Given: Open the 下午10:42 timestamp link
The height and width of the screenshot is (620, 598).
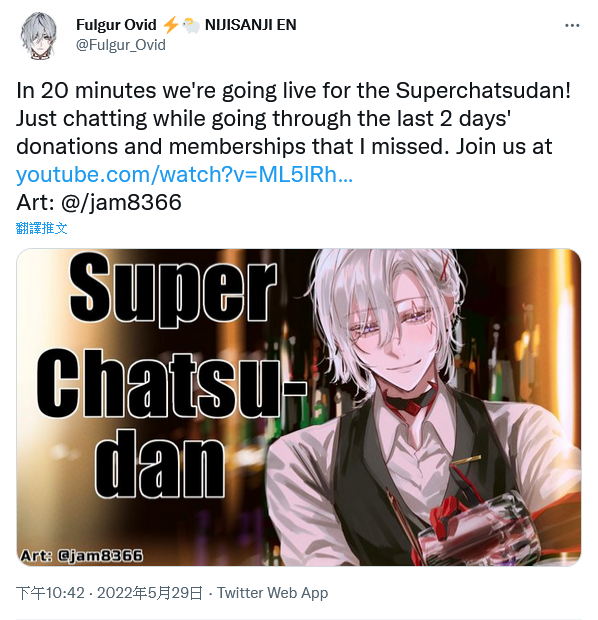Looking at the screenshot, I should 50,593.
